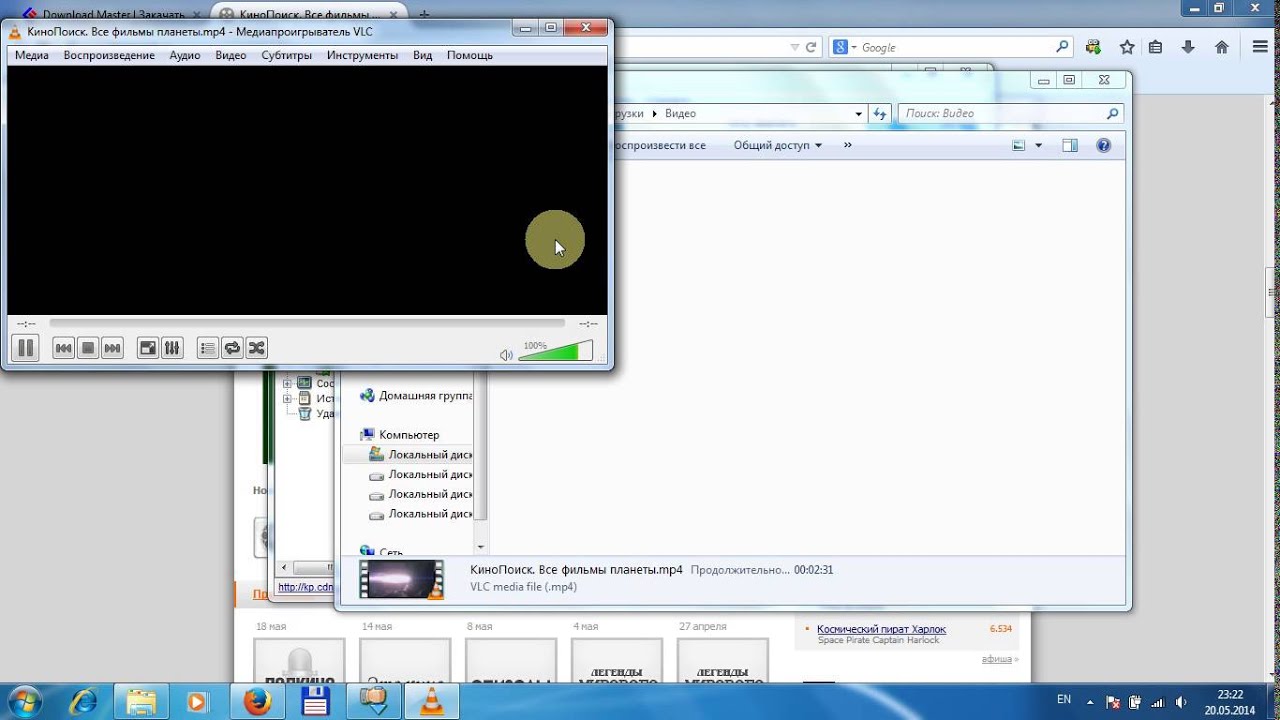
Task: Click Воспроизвести все in Explorer toolbar
Action: point(660,145)
